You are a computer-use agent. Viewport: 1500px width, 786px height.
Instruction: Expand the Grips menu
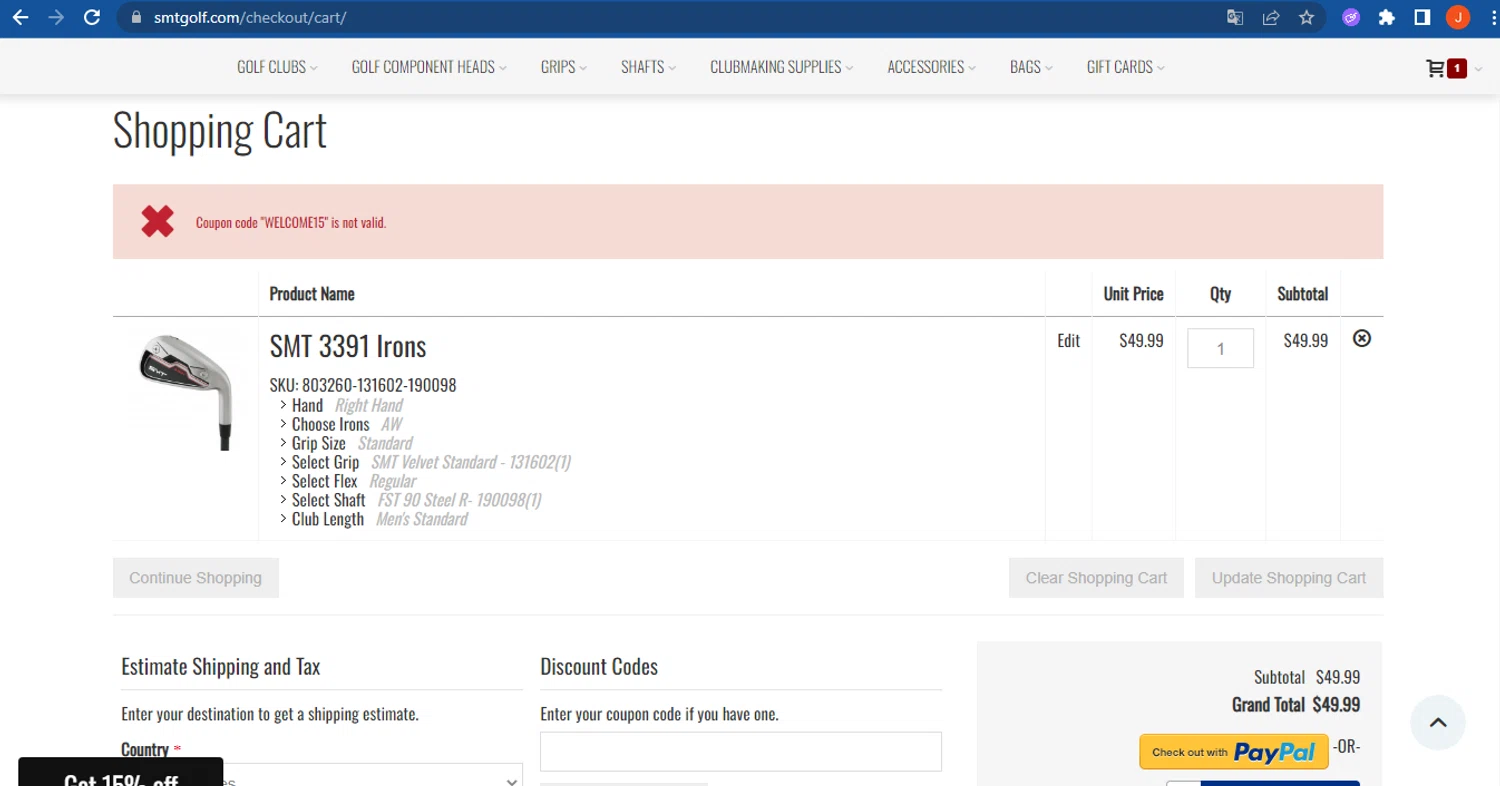564,67
